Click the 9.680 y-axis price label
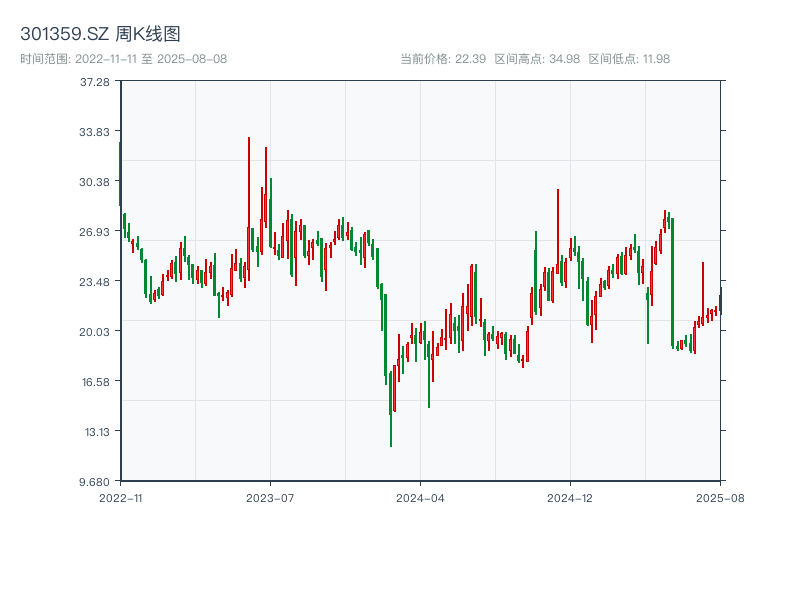Viewport: 800px width, 600px height. point(95,482)
